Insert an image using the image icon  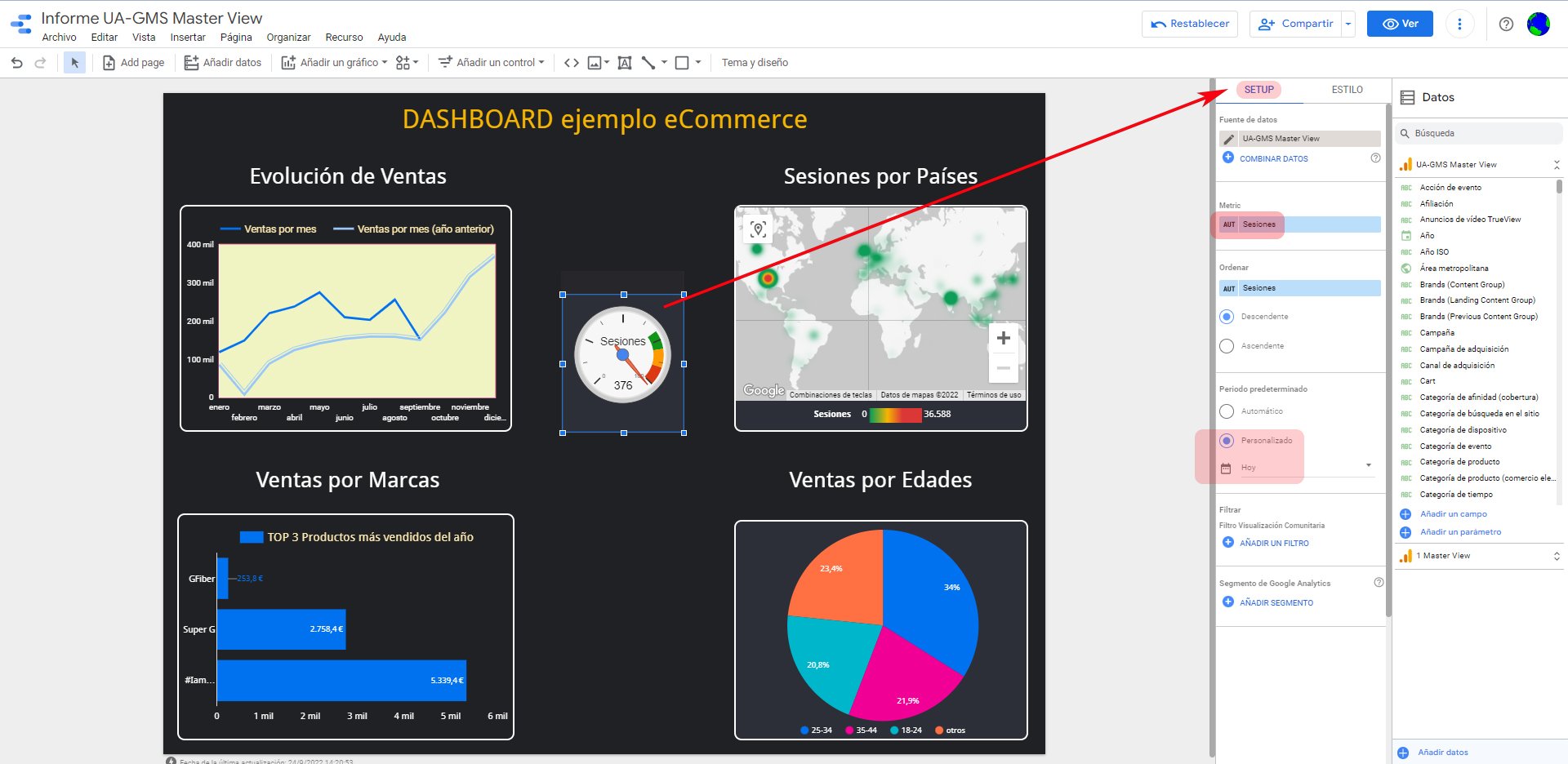tap(595, 63)
